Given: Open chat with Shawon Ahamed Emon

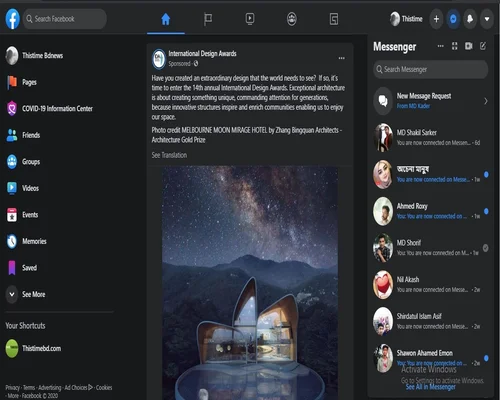Looking at the screenshot, I should (x=430, y=358).
